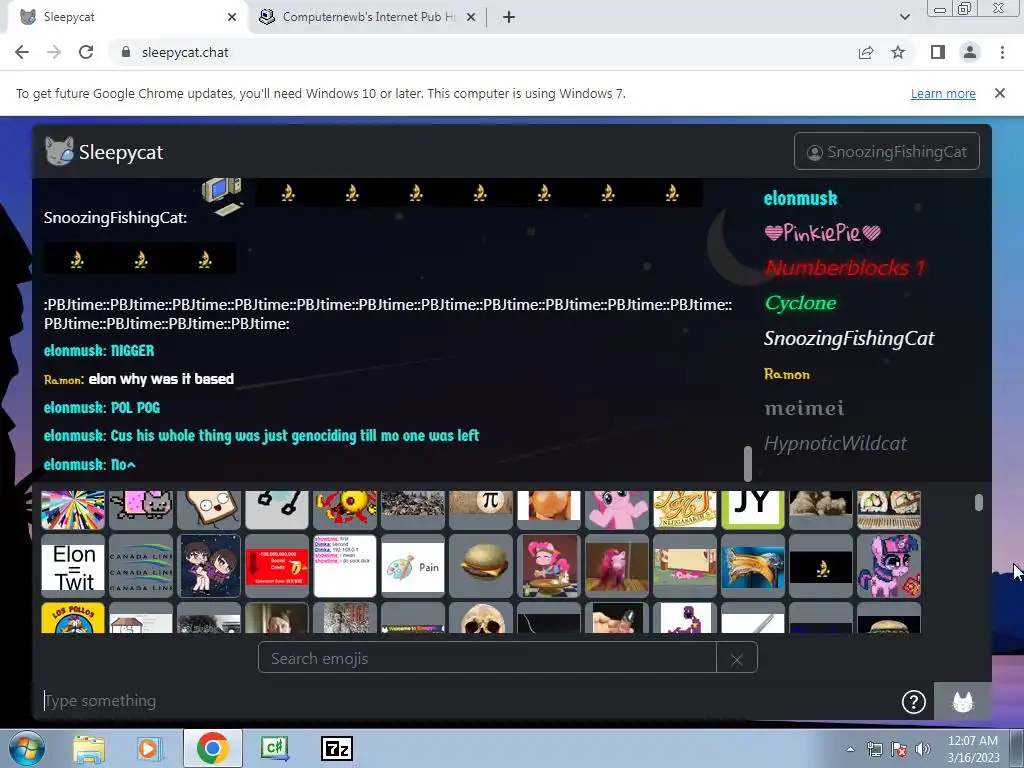Open Windows Explorer from the taskbar

89,749
